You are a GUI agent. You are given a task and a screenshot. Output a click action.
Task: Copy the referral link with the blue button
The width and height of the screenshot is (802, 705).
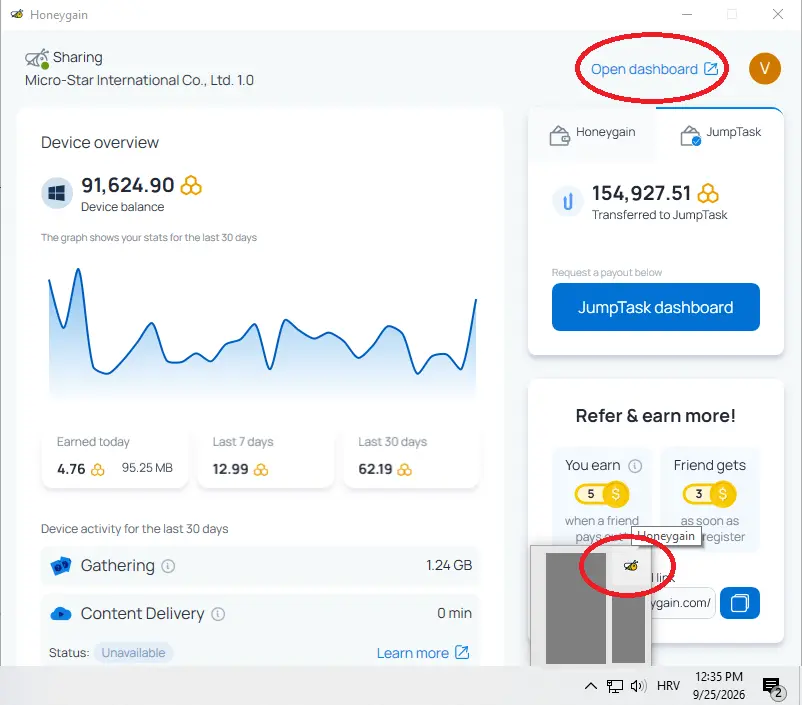pos(740,603)
